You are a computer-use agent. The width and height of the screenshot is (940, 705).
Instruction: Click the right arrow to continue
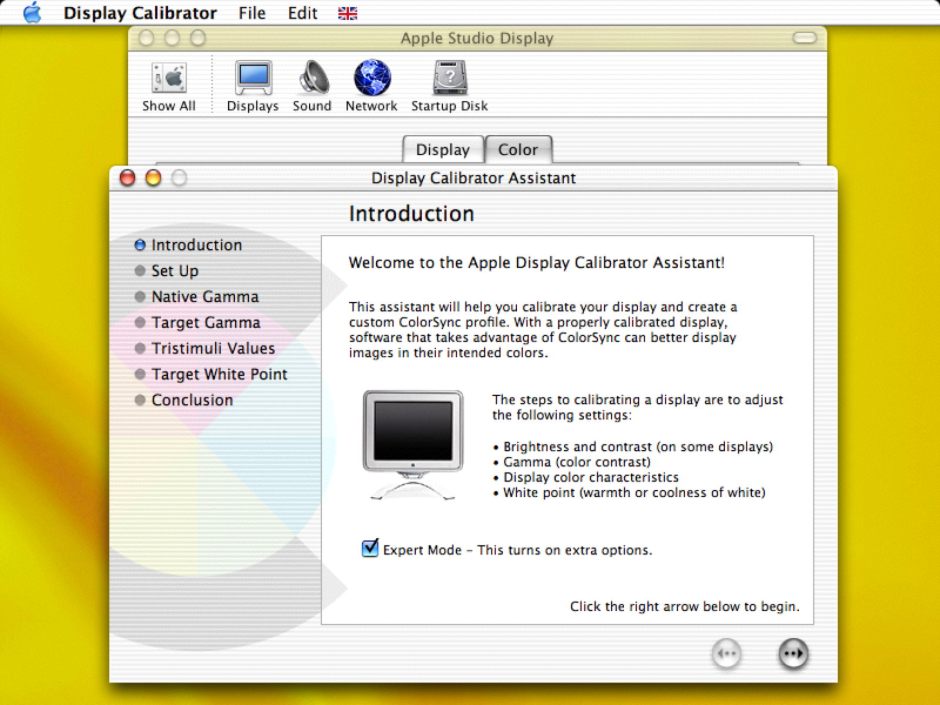793,653
